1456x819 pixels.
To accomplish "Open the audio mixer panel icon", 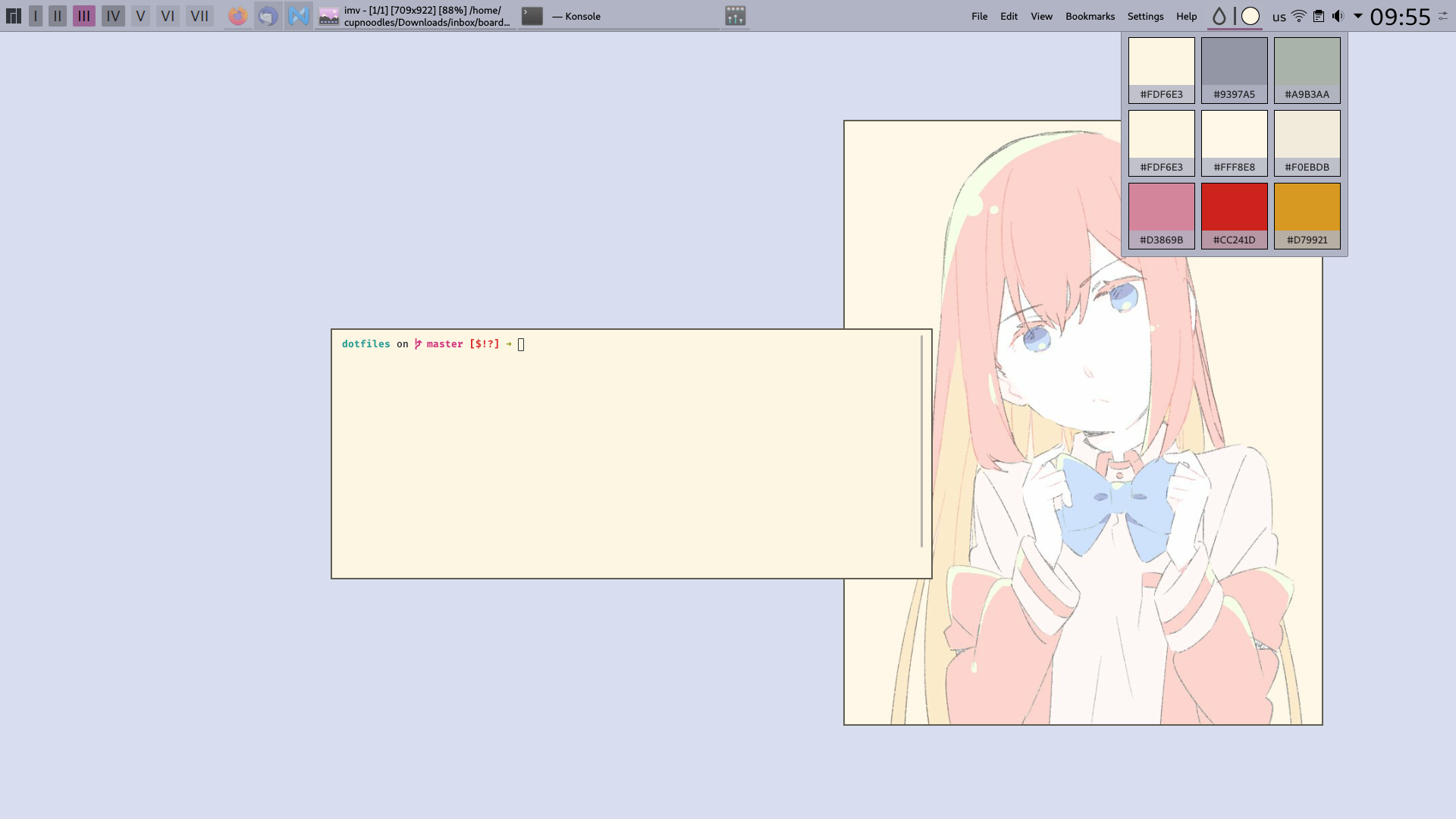I will [735, 16].
